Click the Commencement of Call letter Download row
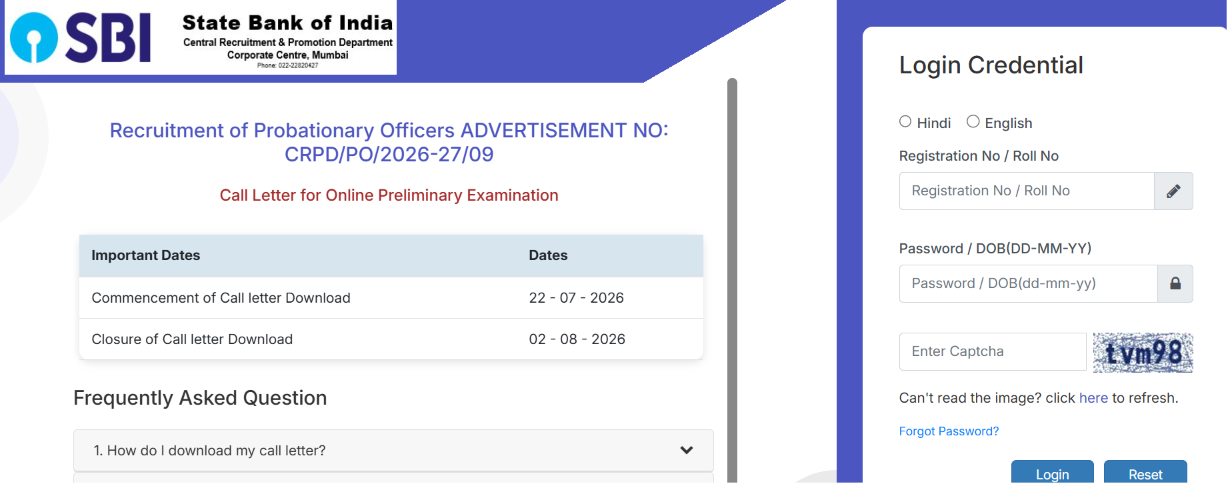Image resolution: width=1227 pixels, height=483 pixels. coord(391,298)
